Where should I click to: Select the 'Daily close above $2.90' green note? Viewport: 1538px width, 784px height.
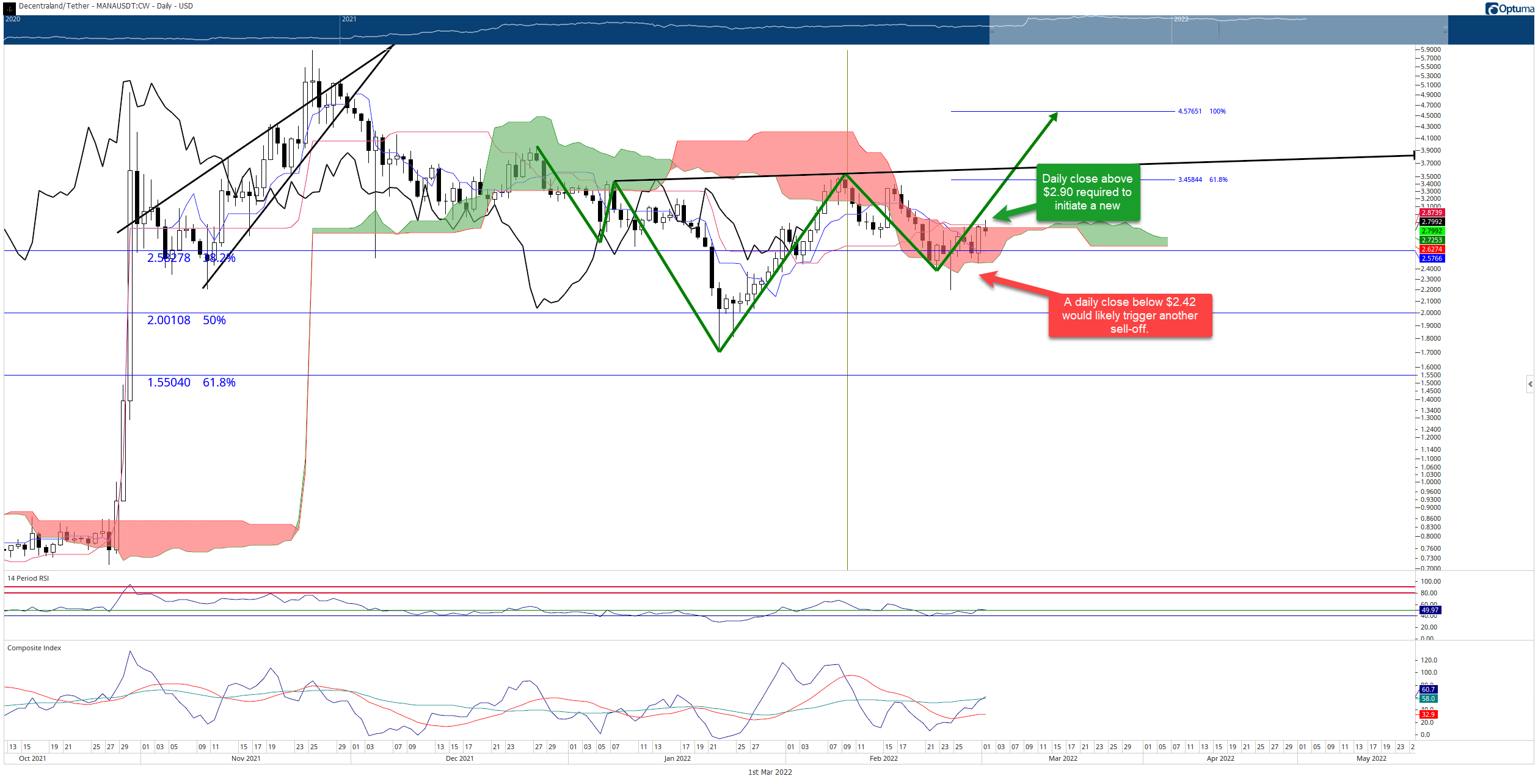coord(1087,192)
